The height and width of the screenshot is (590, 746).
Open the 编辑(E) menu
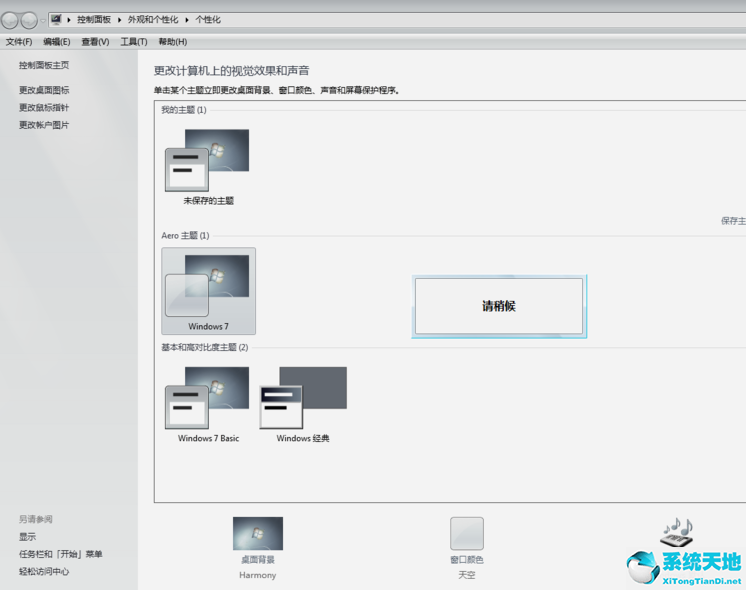(57, 42)
